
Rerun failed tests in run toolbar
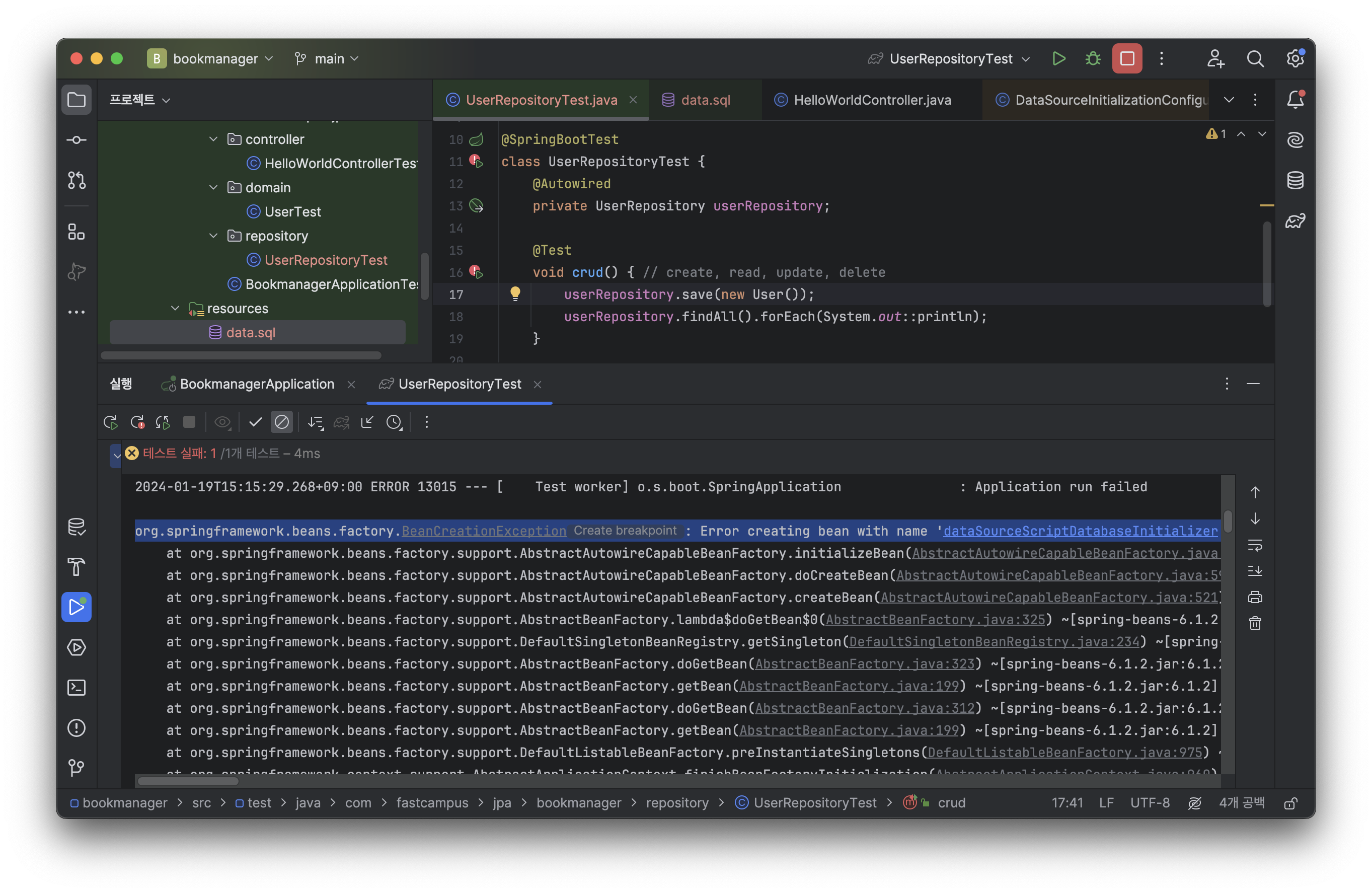137,422
